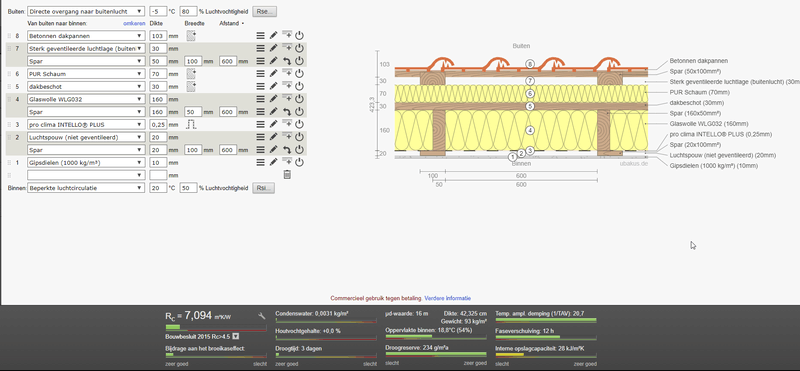Screen dimensions: 800x371
Task: Open layer menu for Sterk geventileerde luchtlaag
Action: click(x=260, y=48)
